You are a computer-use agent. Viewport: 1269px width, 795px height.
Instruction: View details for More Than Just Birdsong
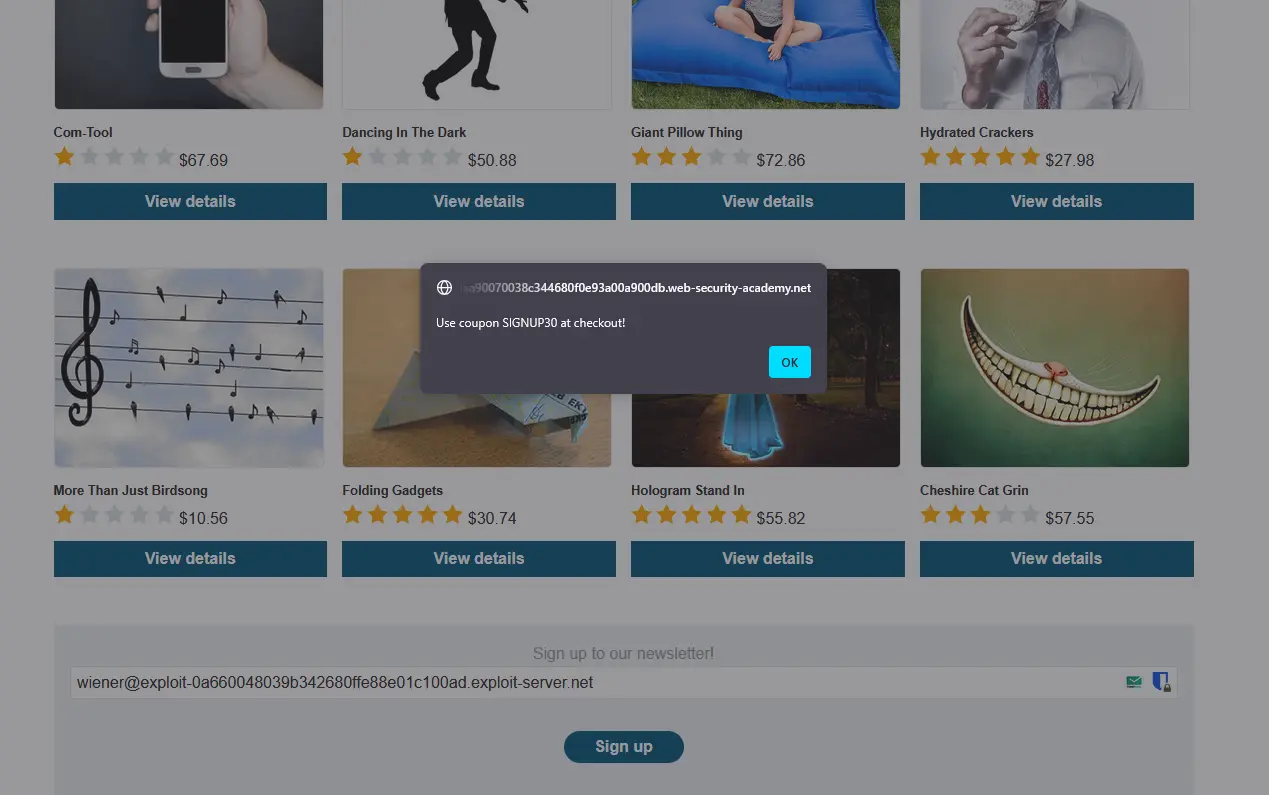pyautogui.click(x=190, y=559)
